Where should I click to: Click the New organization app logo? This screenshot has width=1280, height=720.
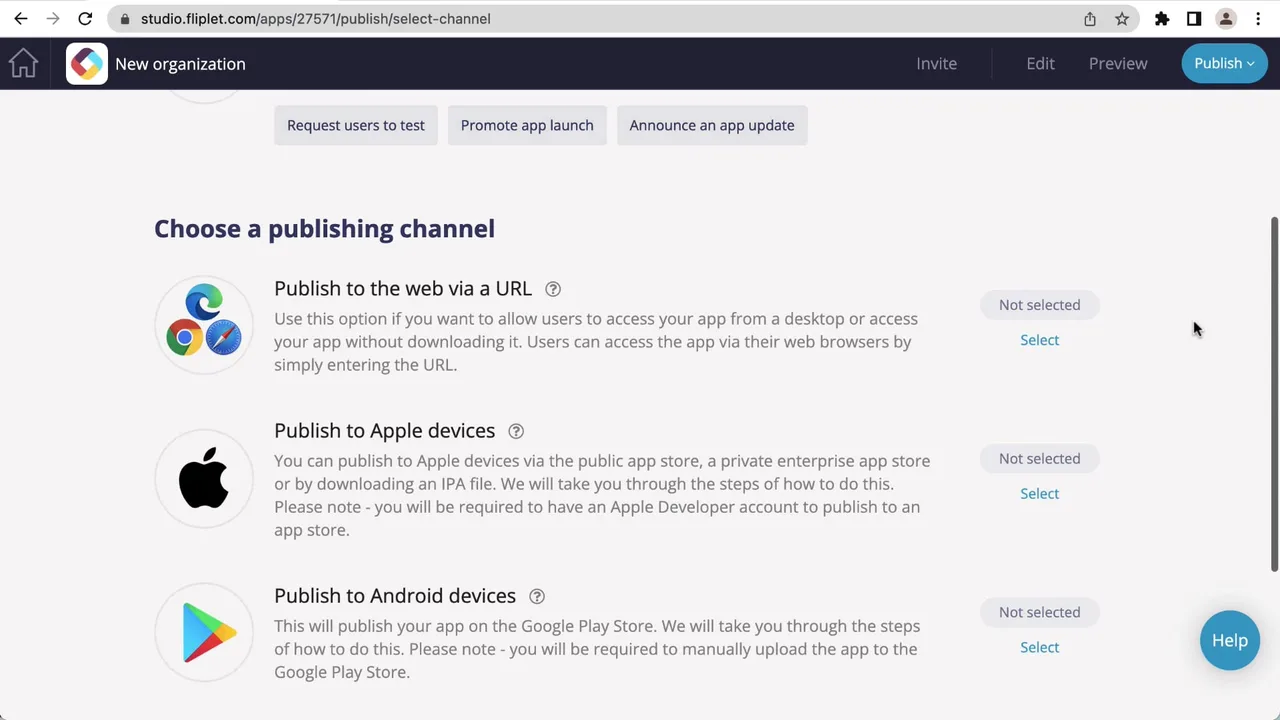[87, 64]
